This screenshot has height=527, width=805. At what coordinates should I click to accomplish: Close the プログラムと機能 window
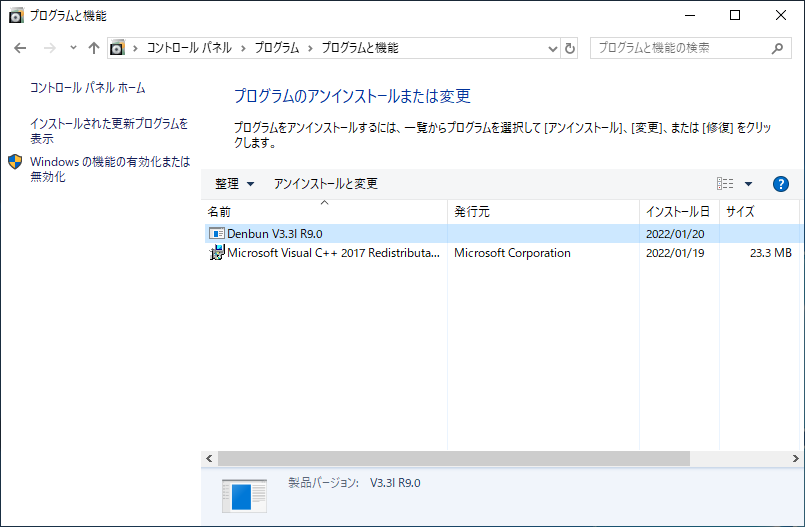(x=780, y=15)
